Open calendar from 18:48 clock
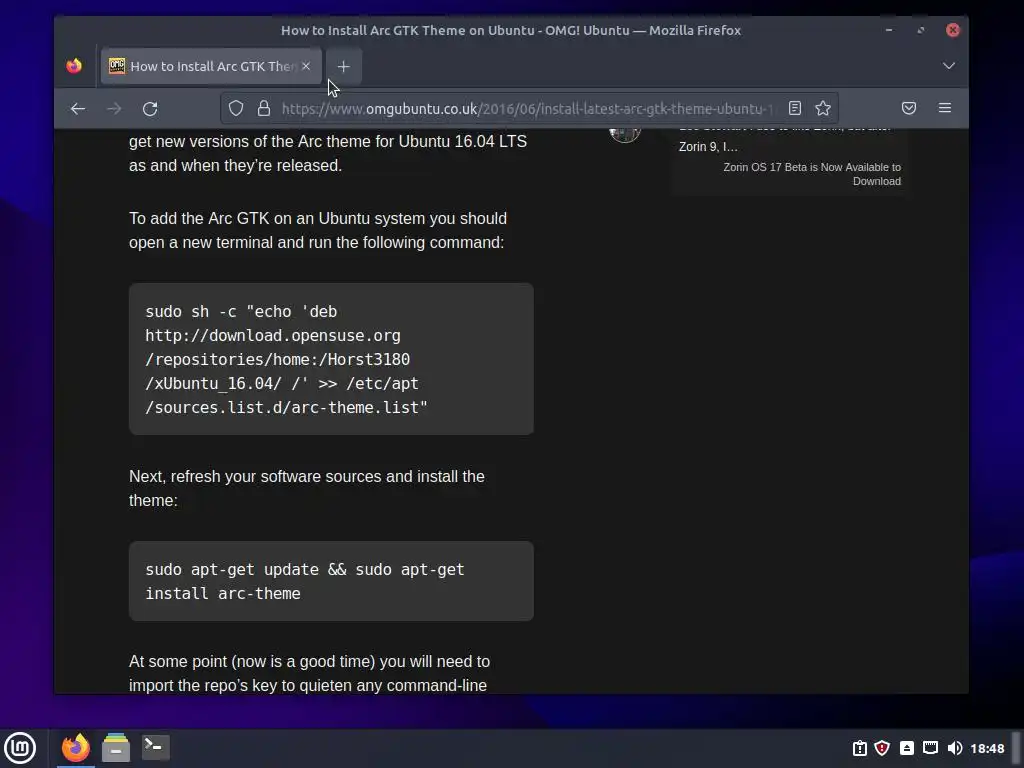 pyautogui.click(x=987, y=748)
